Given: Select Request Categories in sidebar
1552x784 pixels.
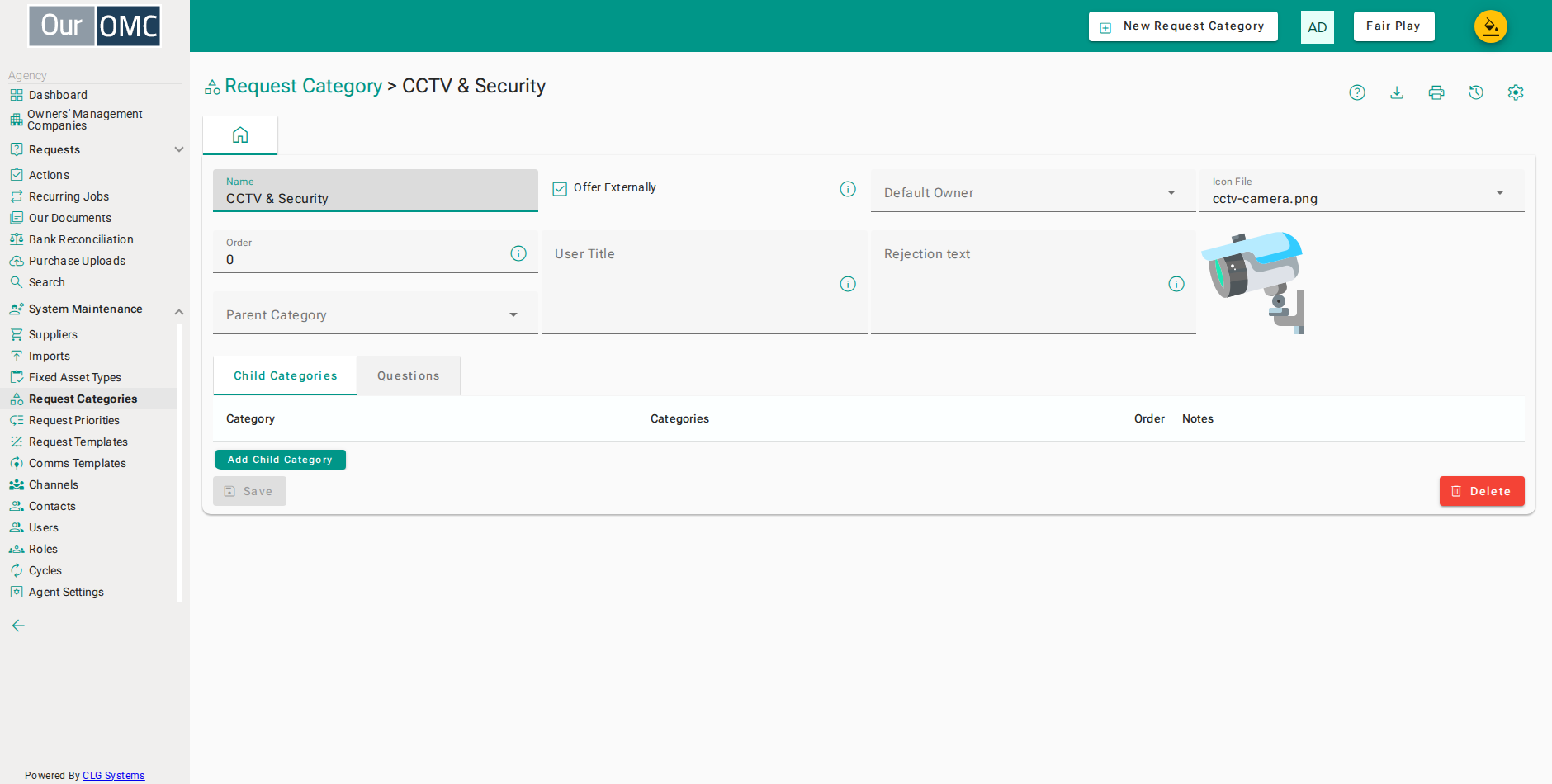Looking at the screenshot, I should 89,399.
